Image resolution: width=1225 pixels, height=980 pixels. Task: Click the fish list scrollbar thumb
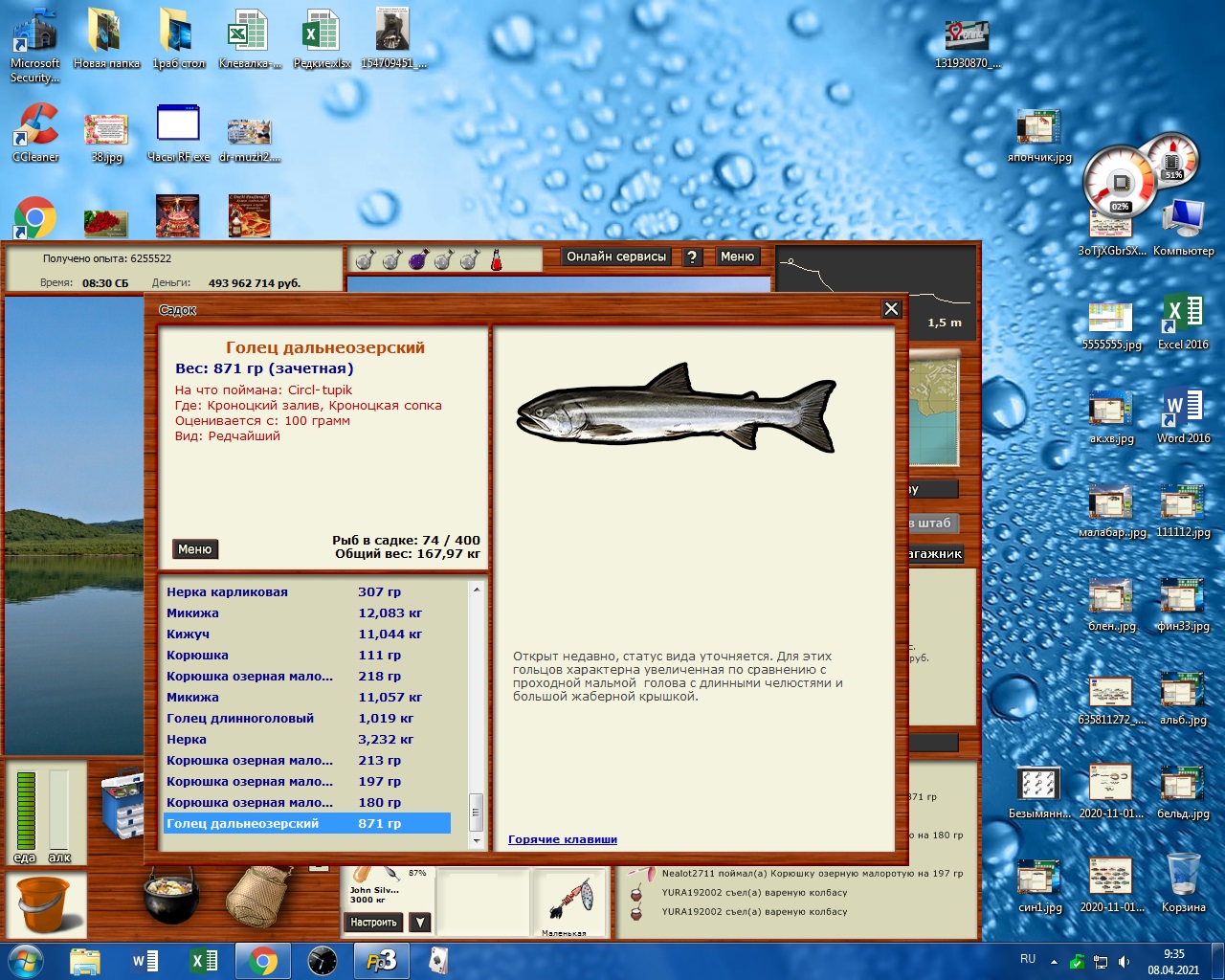(x=477, y=812)
